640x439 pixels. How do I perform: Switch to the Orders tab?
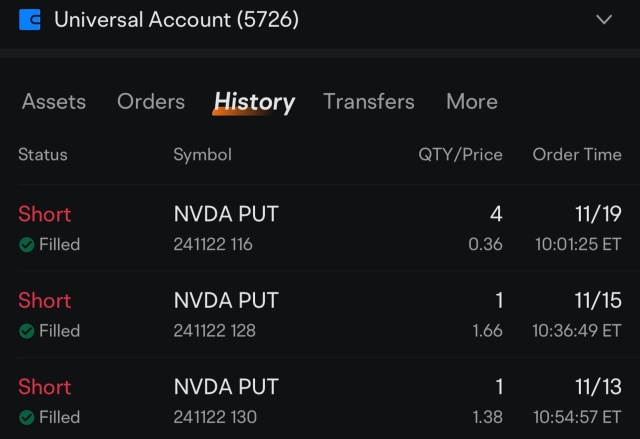(151, 101)
